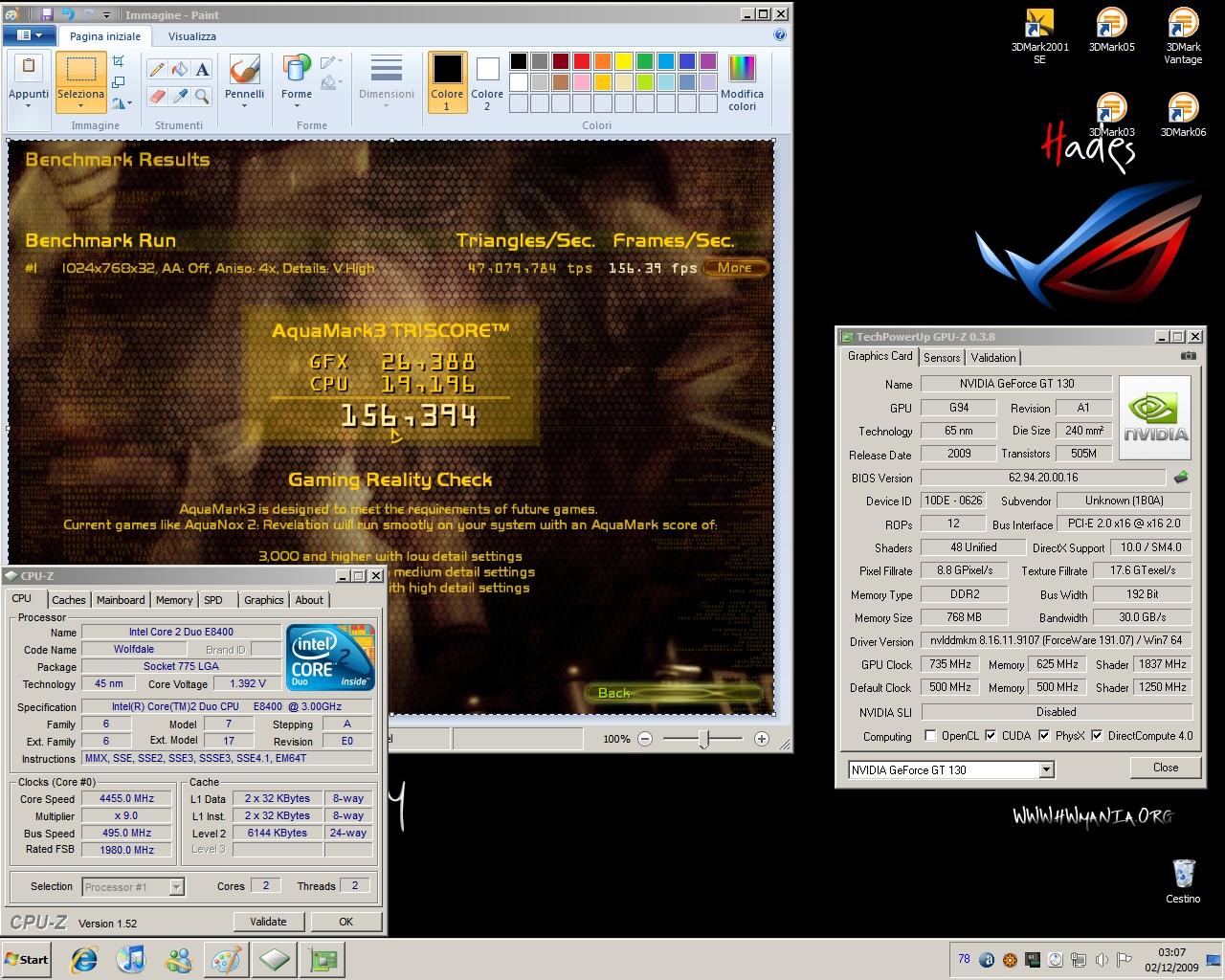The image size is (1225, 980).
Task: Open 3DMark2001 SE desktop shortcut
Action: click(x=1039, y=36)
